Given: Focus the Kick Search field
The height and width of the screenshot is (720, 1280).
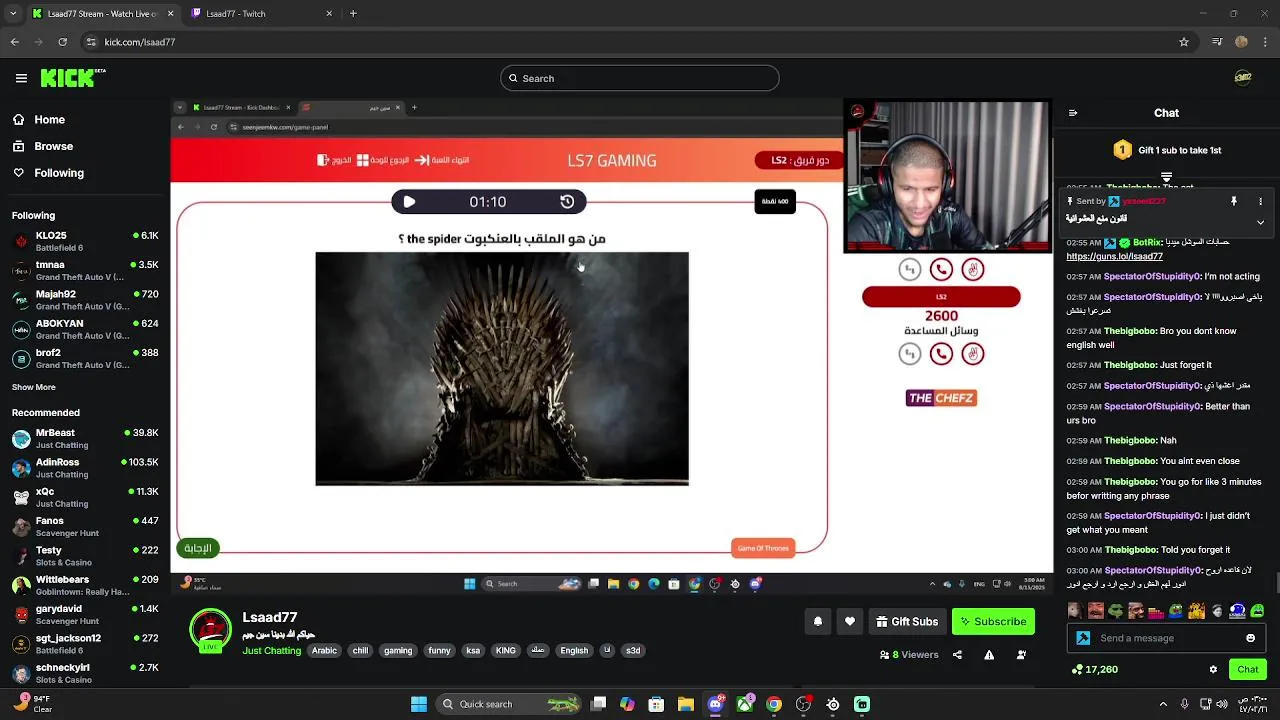Looking at the screenshot, I should (x=639, y=78).
